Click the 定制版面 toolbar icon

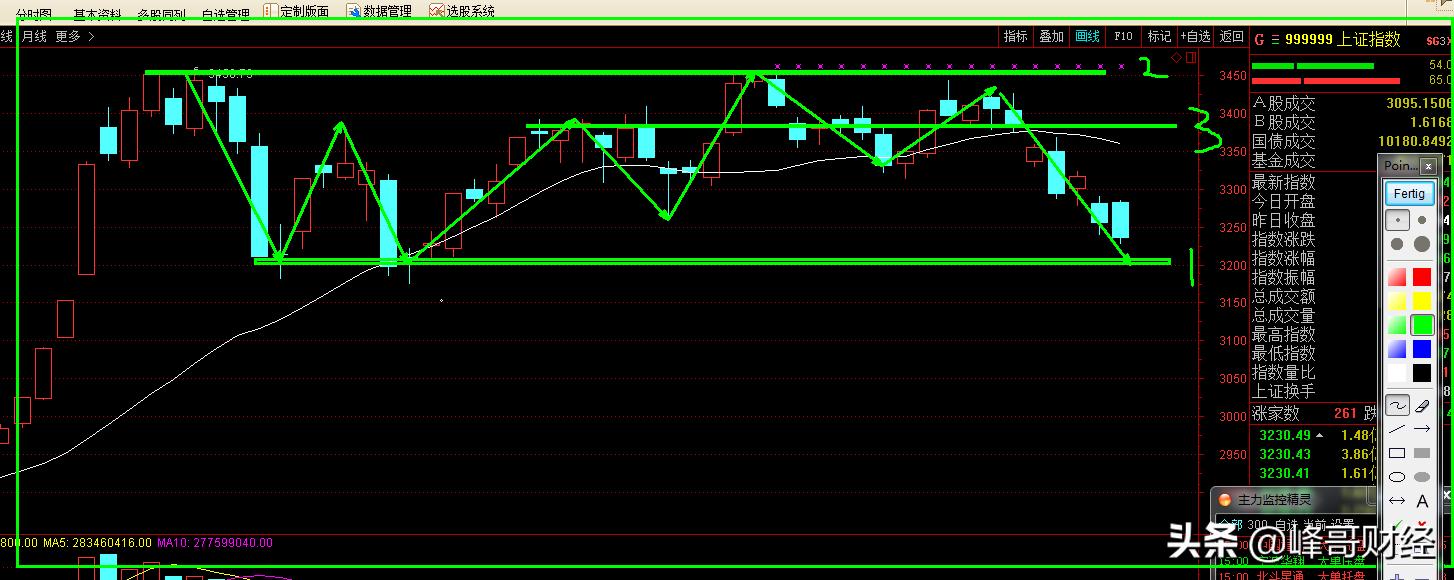point(270,10)
